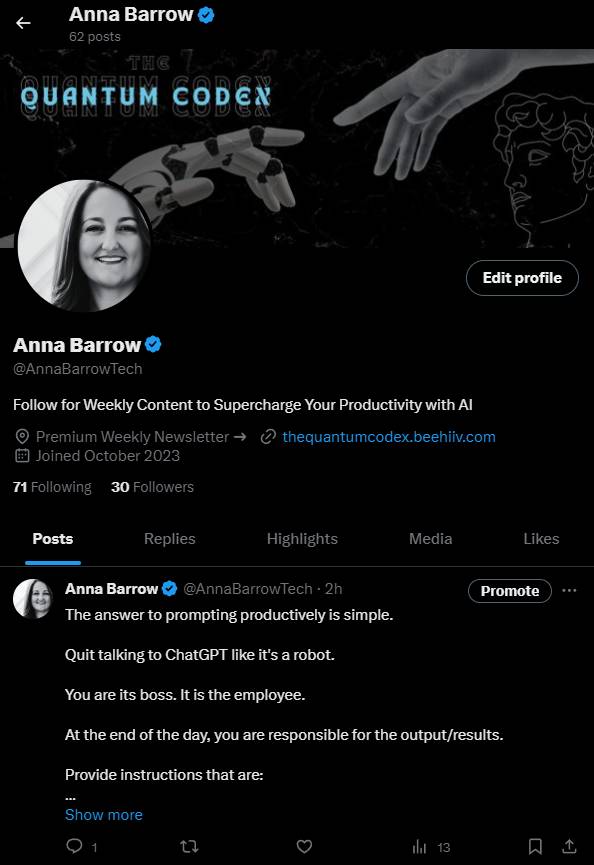Open the large profile avatar photo
The image size is (594, 865).
tap(84, 245)
